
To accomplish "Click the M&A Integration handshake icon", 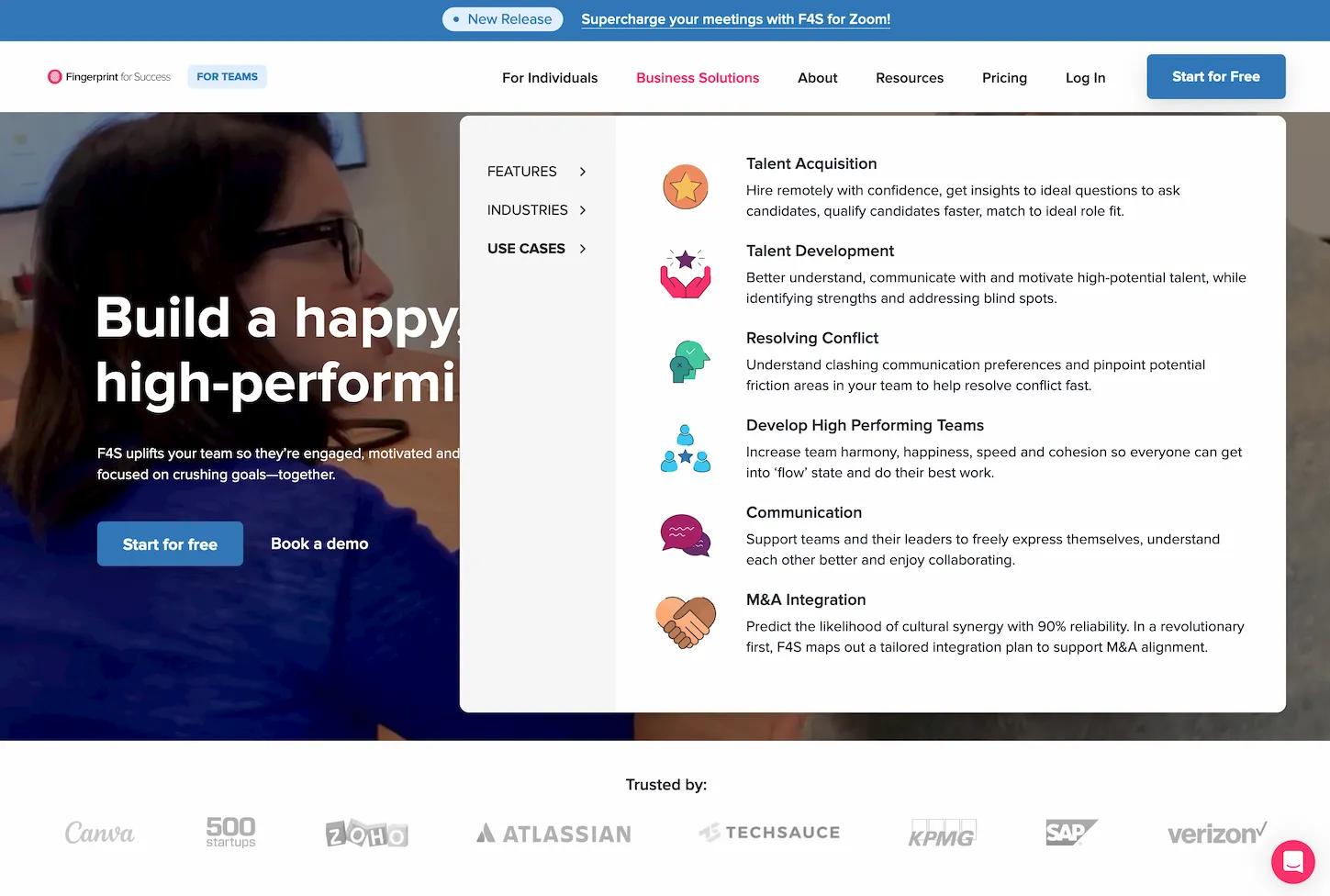I will [x=685, y=622].
